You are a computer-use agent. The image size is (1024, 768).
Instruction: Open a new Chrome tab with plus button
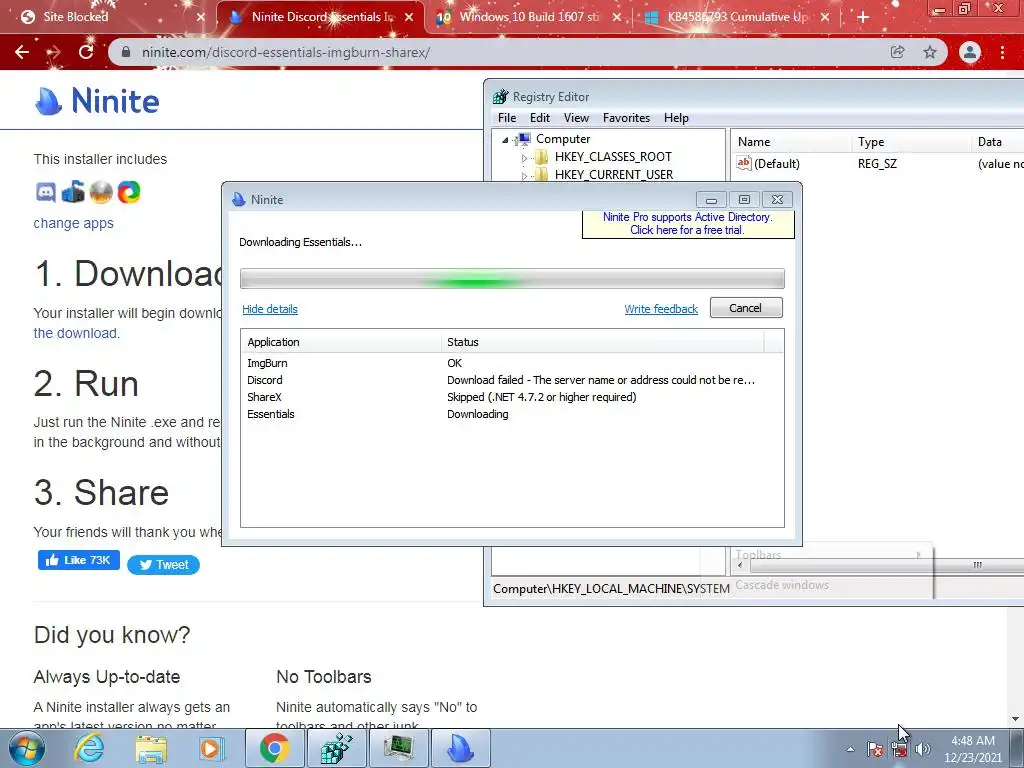(x=863, y=17)
